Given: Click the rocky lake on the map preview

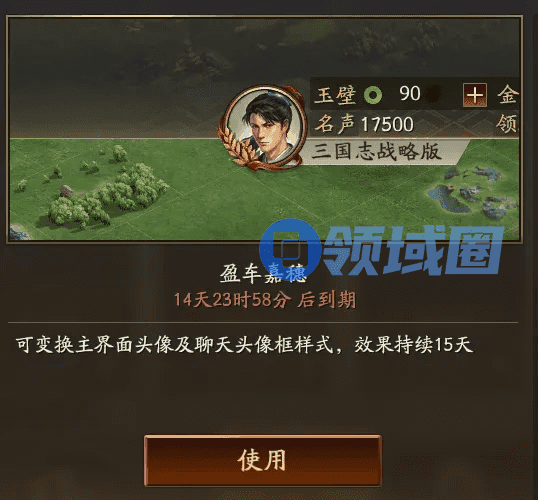Looking at the screenshot, I should [x=472, y=192].
